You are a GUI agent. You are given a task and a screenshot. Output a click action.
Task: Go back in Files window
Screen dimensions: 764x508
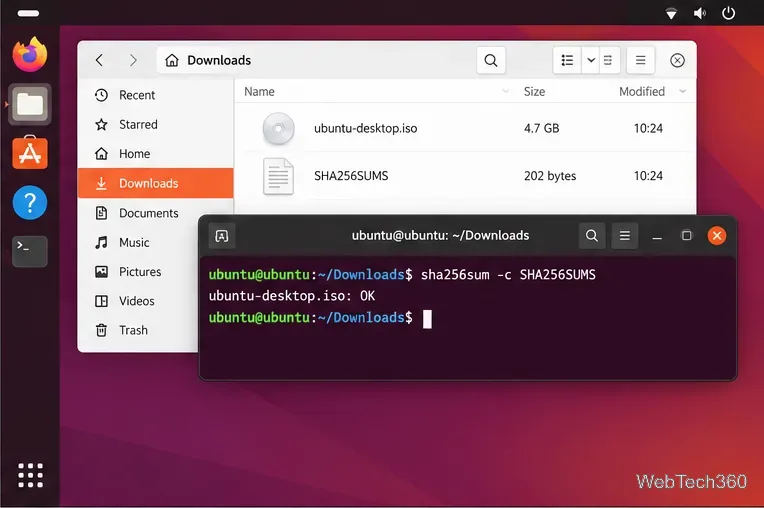click(x=99, y=60)
